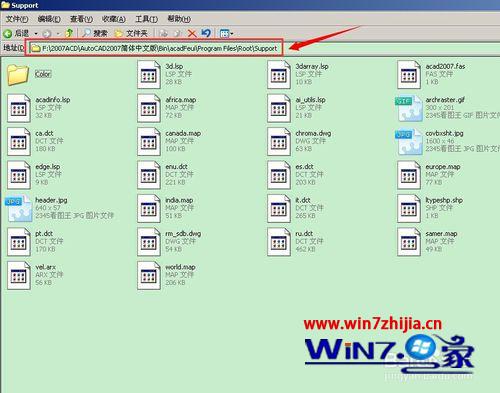
Task: Select the ai_utils.lsp file icon
Action: tap(279, 108)
